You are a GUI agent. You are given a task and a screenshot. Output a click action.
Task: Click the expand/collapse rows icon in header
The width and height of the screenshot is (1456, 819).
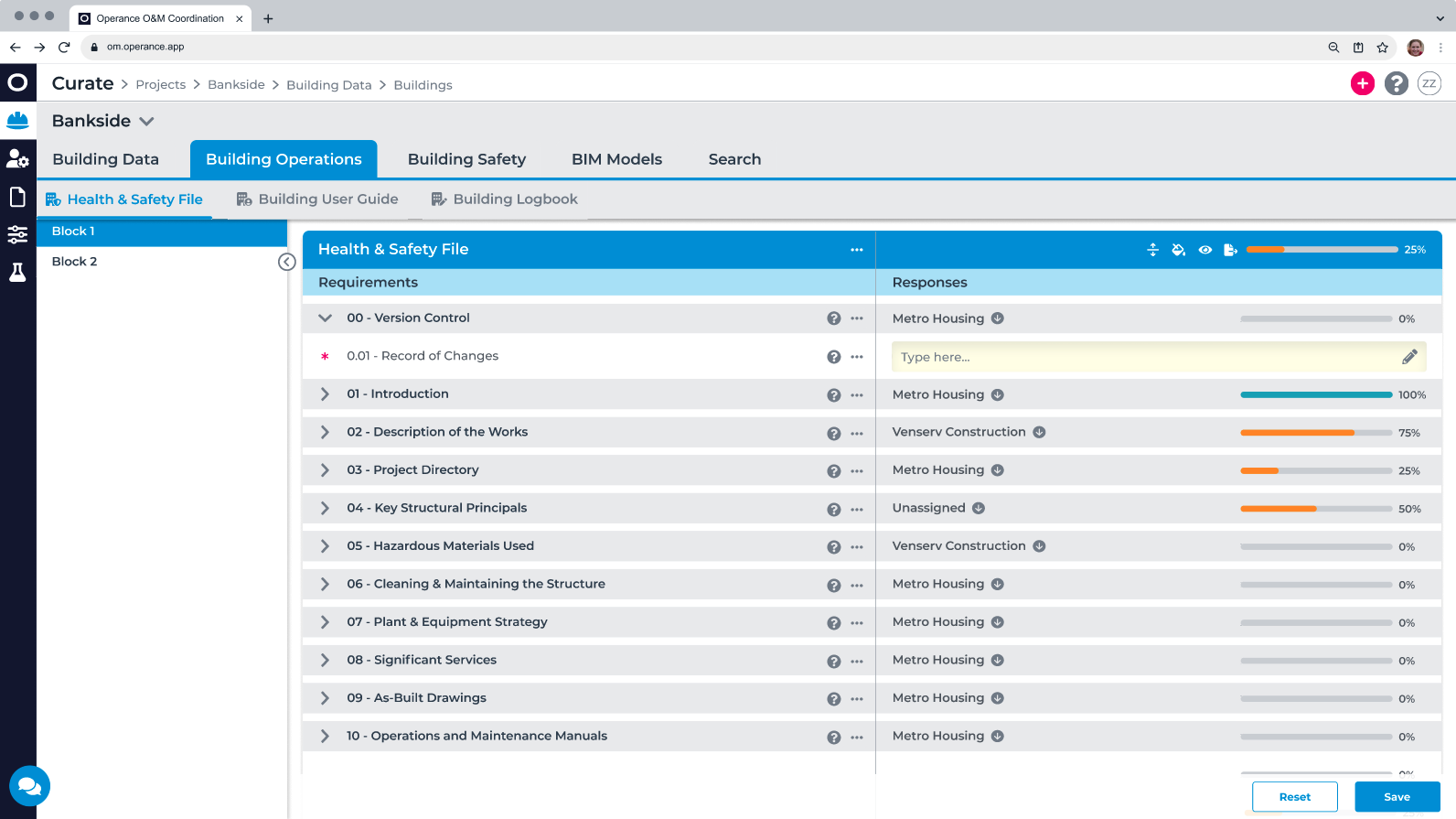1152,250
